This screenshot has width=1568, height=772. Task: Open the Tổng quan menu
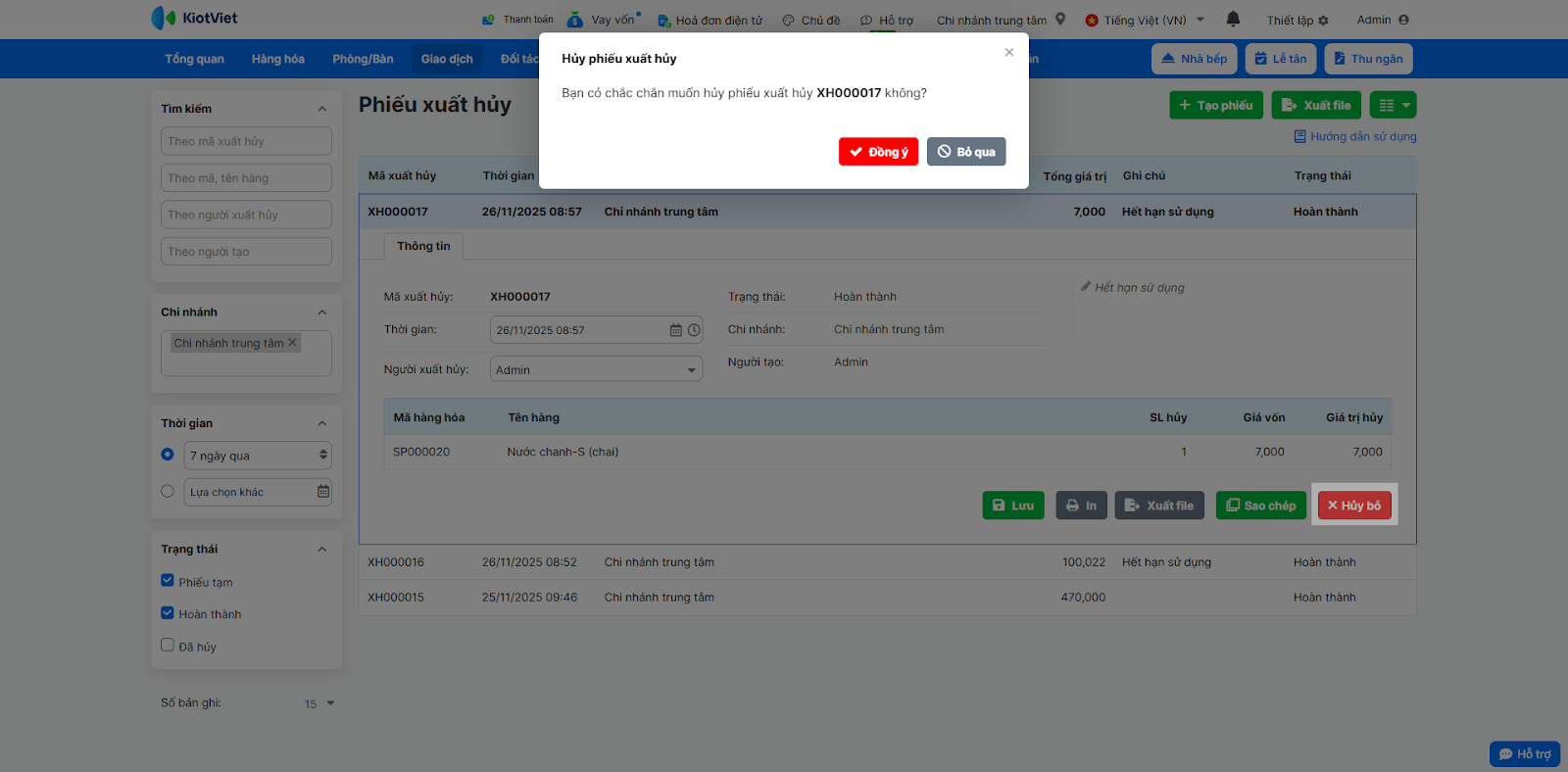click(194, 59)
